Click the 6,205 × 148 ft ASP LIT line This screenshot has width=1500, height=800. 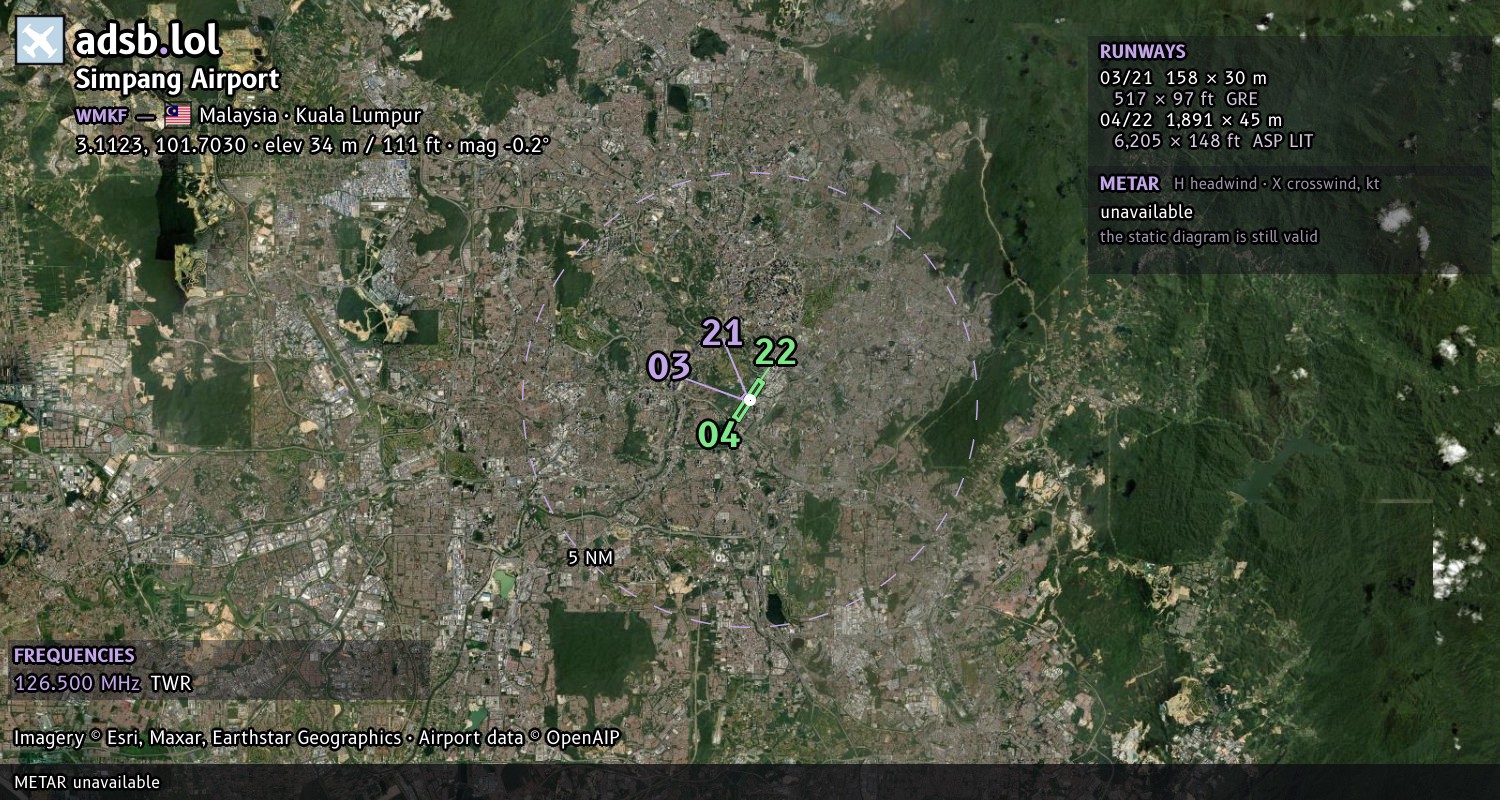click(1214, 141)
